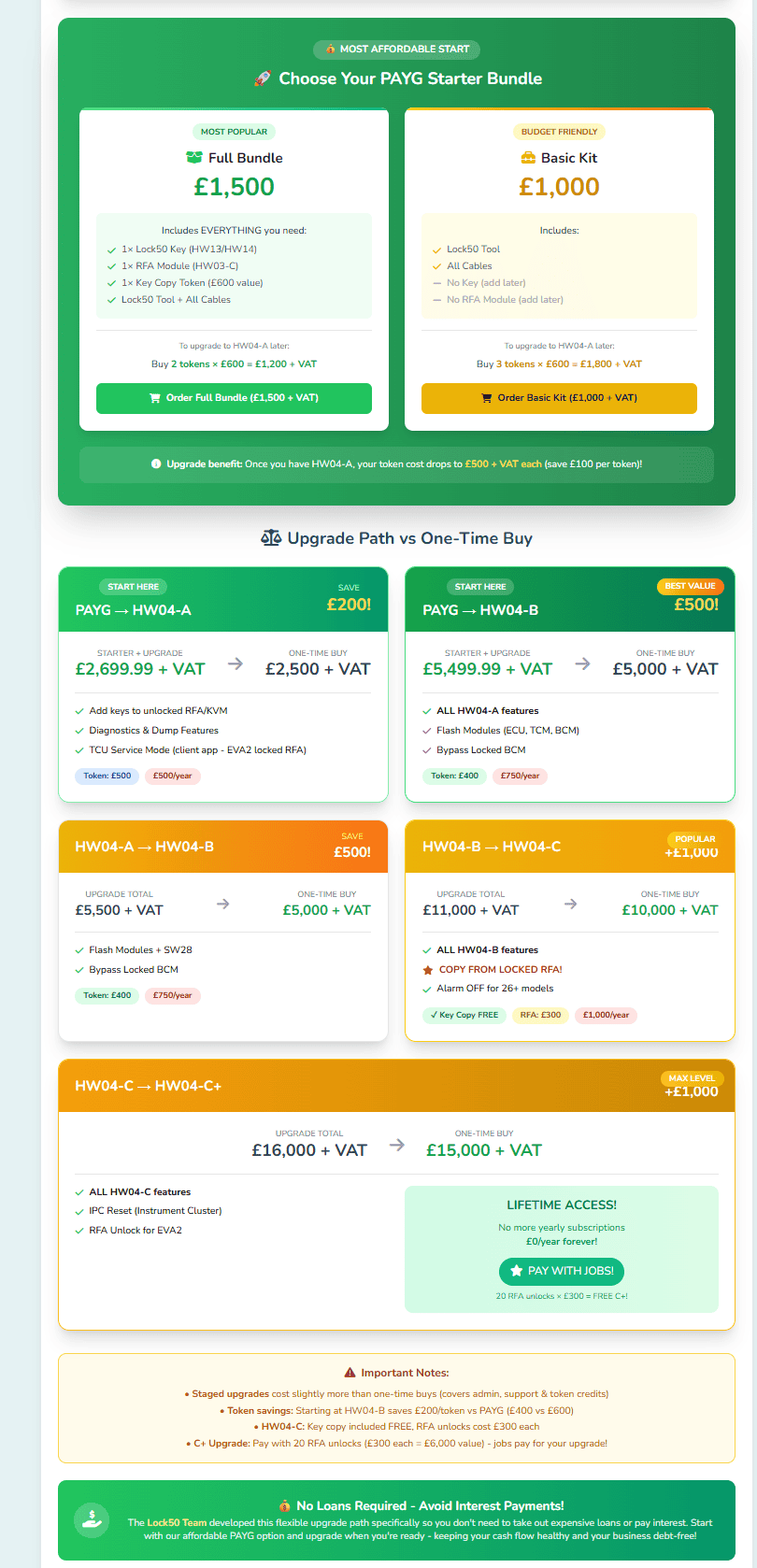The image size is (757, 1568).
Task: Click the PAY WITH JOBS! button
Action: [562, 1271]
